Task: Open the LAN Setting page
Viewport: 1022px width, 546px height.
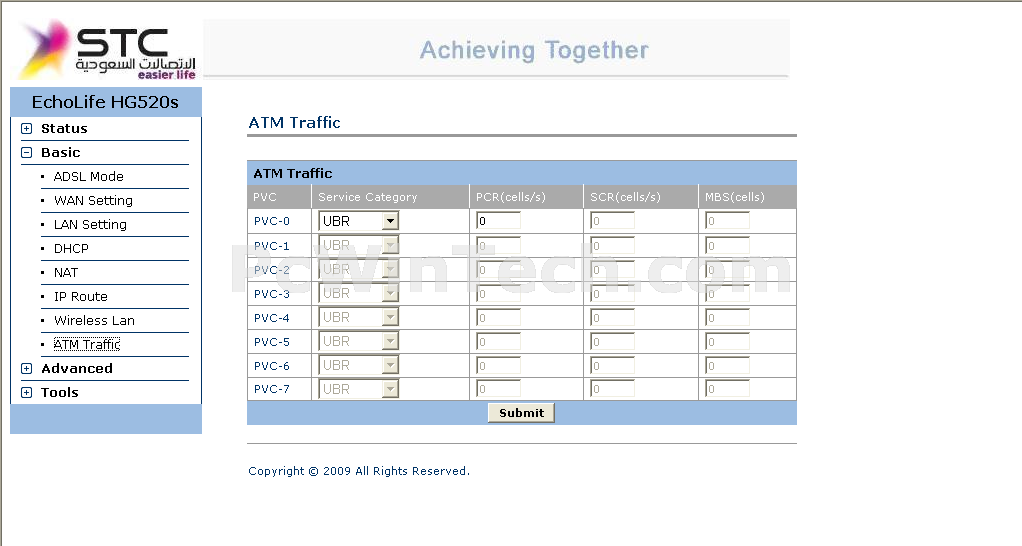Action: click(90, 225)
